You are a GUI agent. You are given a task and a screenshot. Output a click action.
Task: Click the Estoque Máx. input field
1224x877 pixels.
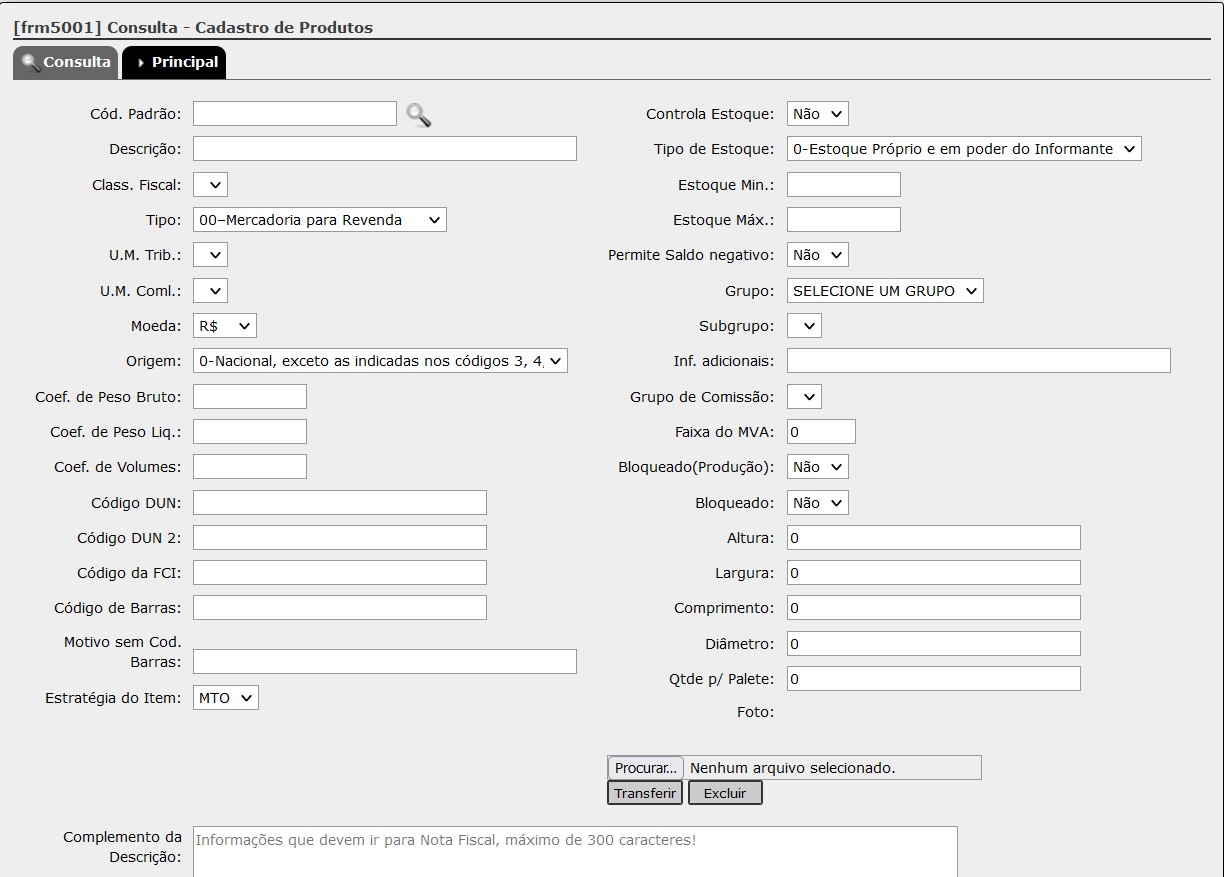pyautogui.click(x=844, y=220)
